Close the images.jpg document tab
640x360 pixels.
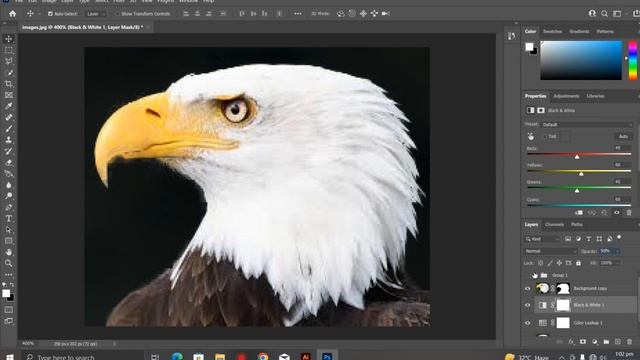148,27
